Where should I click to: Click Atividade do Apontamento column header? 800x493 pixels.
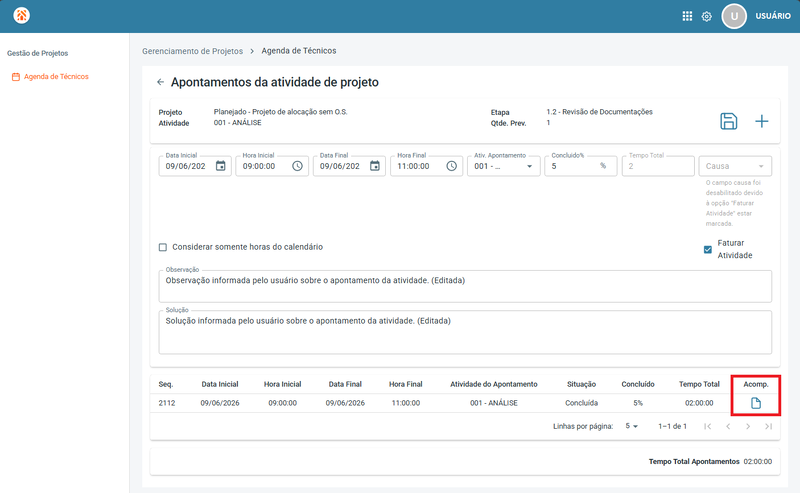[x=494, y=384]
